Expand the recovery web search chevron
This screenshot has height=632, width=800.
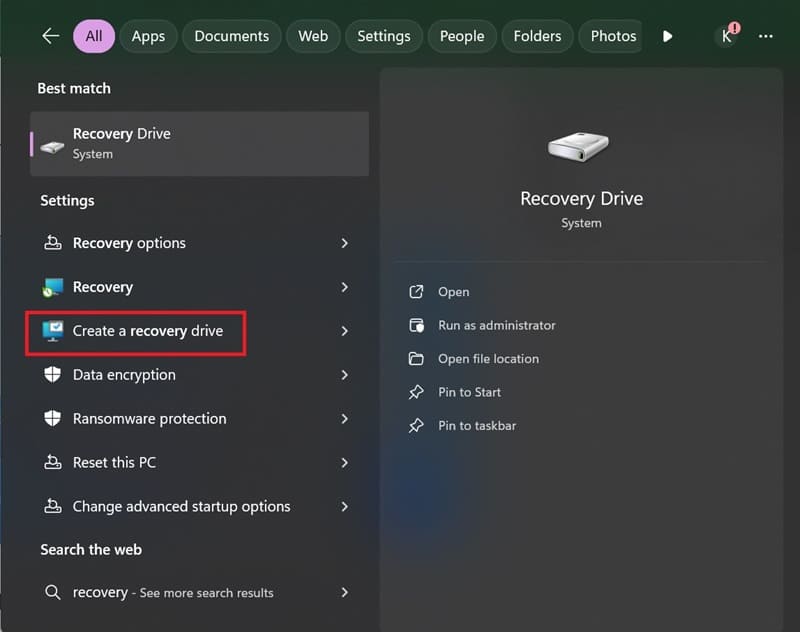click(345, 592)
